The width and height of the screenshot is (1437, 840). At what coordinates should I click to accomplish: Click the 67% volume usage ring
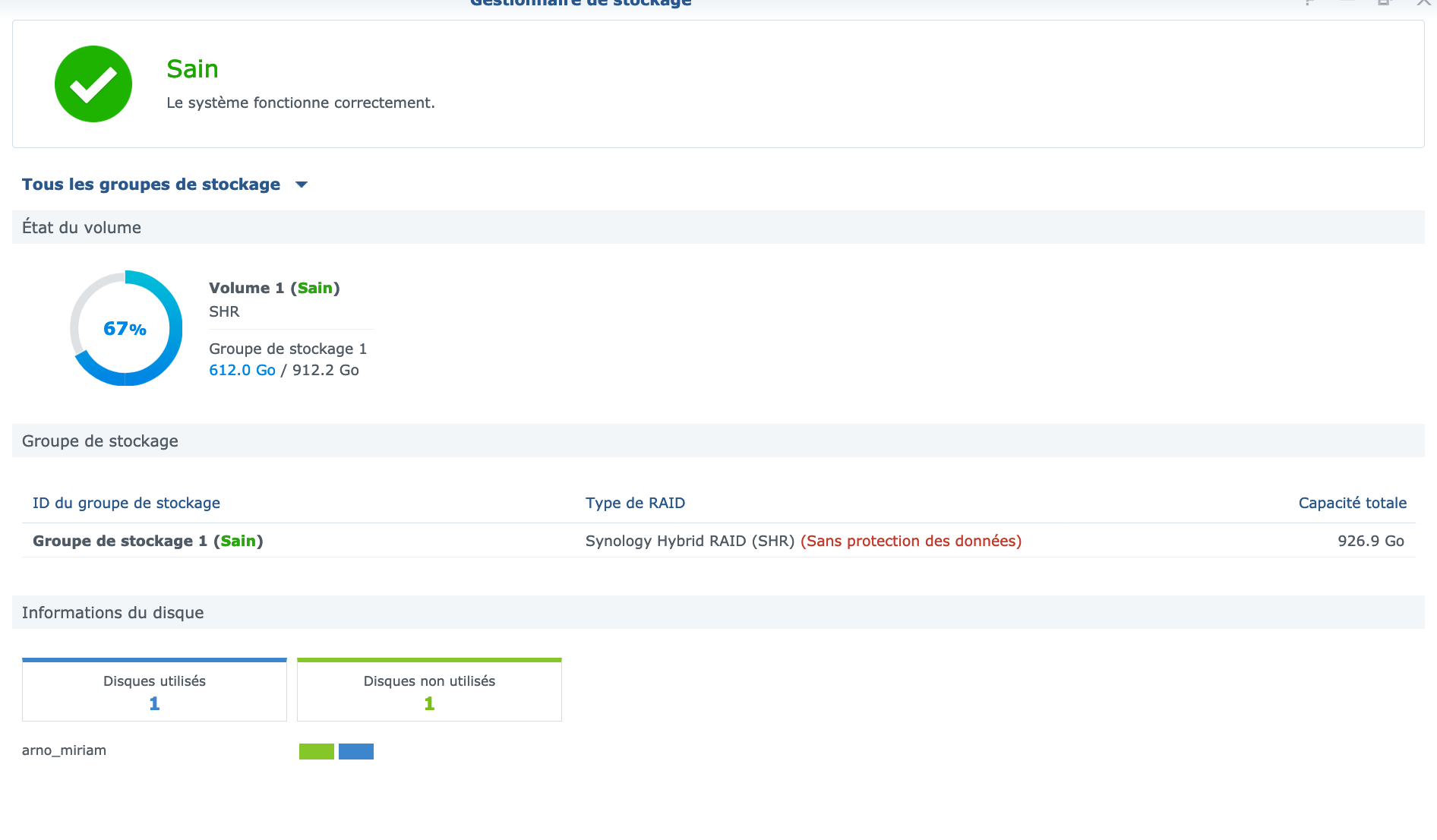[126, 328]
